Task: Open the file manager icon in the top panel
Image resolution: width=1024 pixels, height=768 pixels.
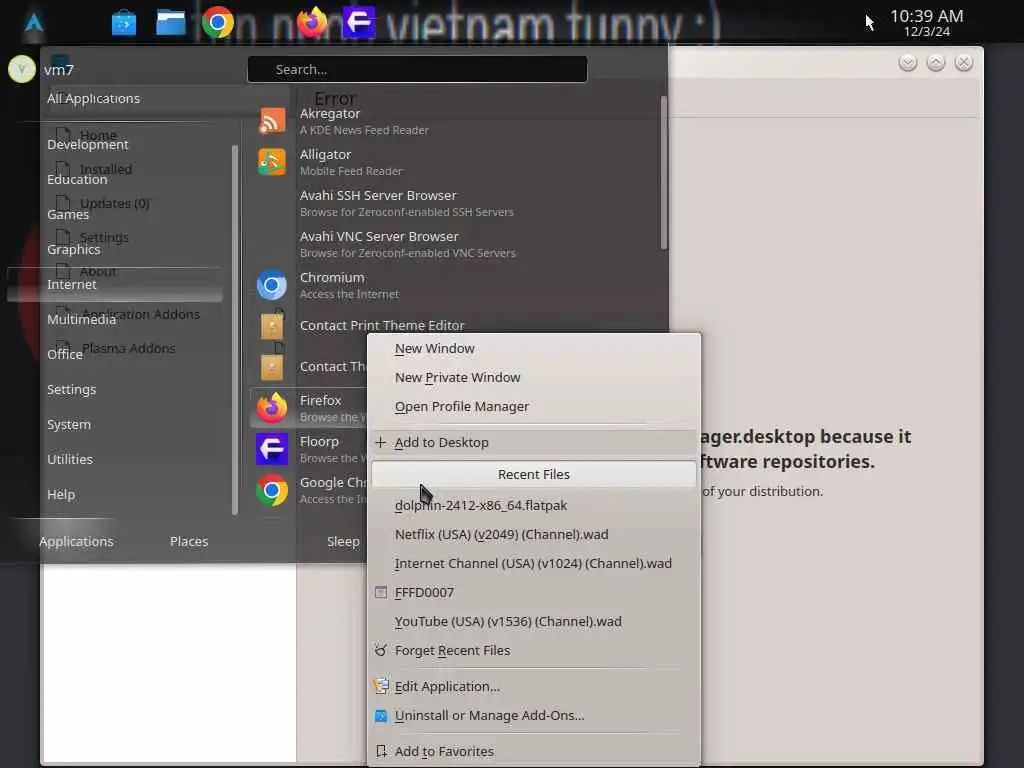Action: point(170,23)
